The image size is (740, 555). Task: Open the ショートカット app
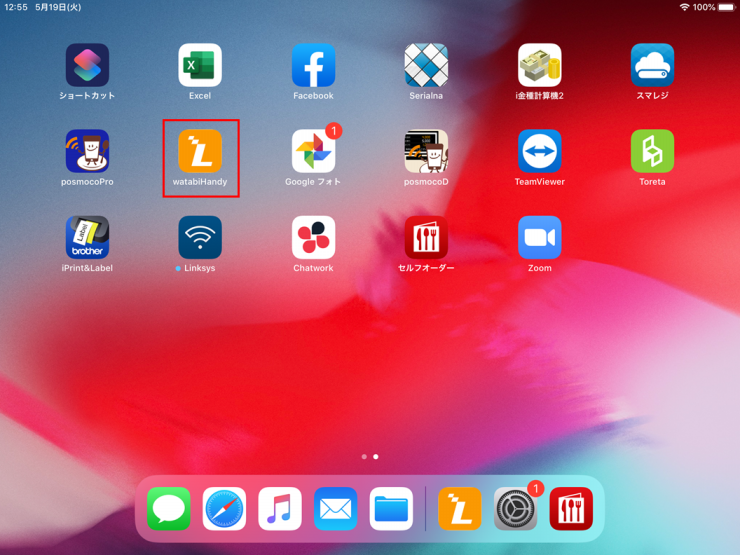[x=87, y=65]
